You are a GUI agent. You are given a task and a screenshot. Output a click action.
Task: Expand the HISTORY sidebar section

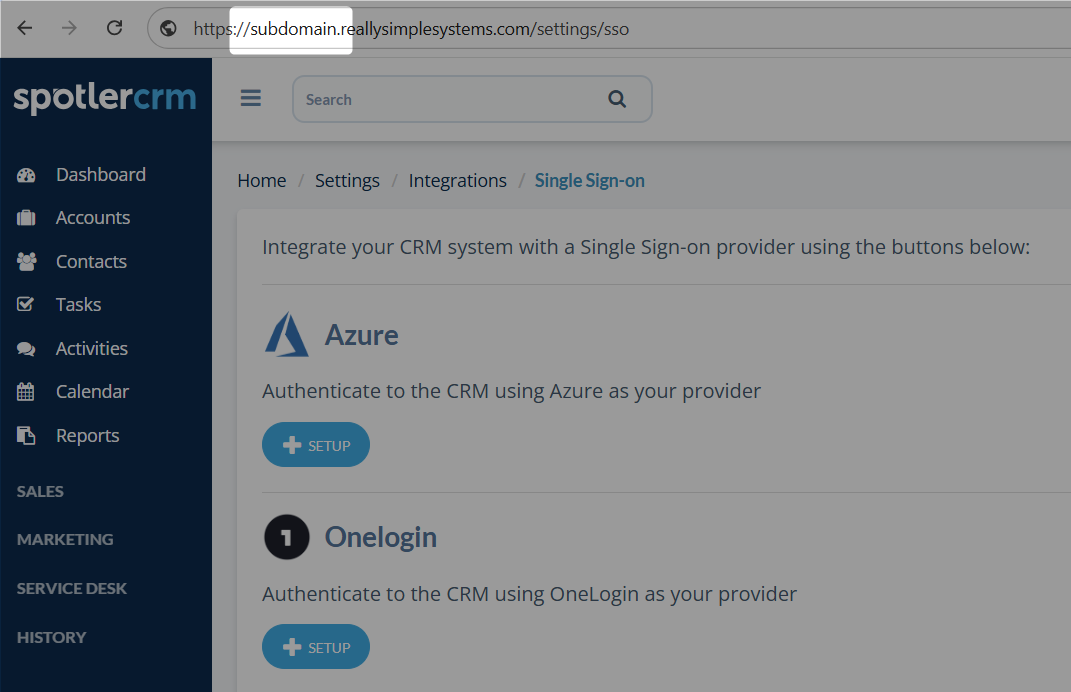click(51, 638)
